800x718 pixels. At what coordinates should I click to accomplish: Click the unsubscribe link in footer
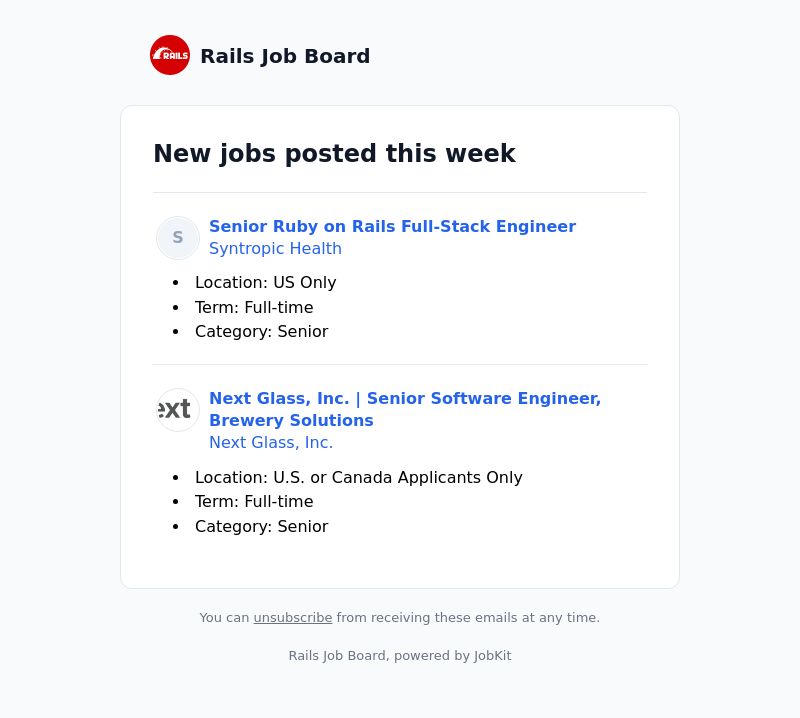293,617
